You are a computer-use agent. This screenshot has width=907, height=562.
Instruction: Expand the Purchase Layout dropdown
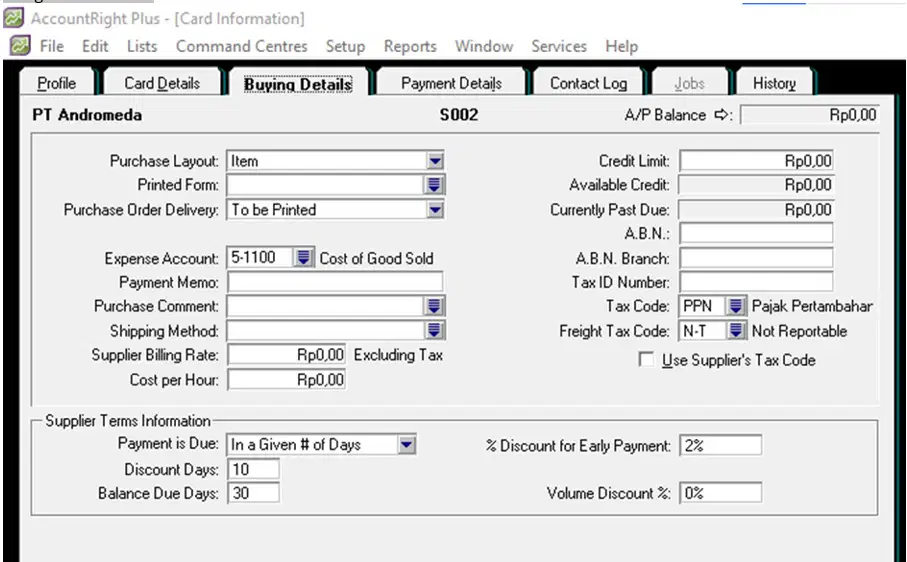click(435, 161)
